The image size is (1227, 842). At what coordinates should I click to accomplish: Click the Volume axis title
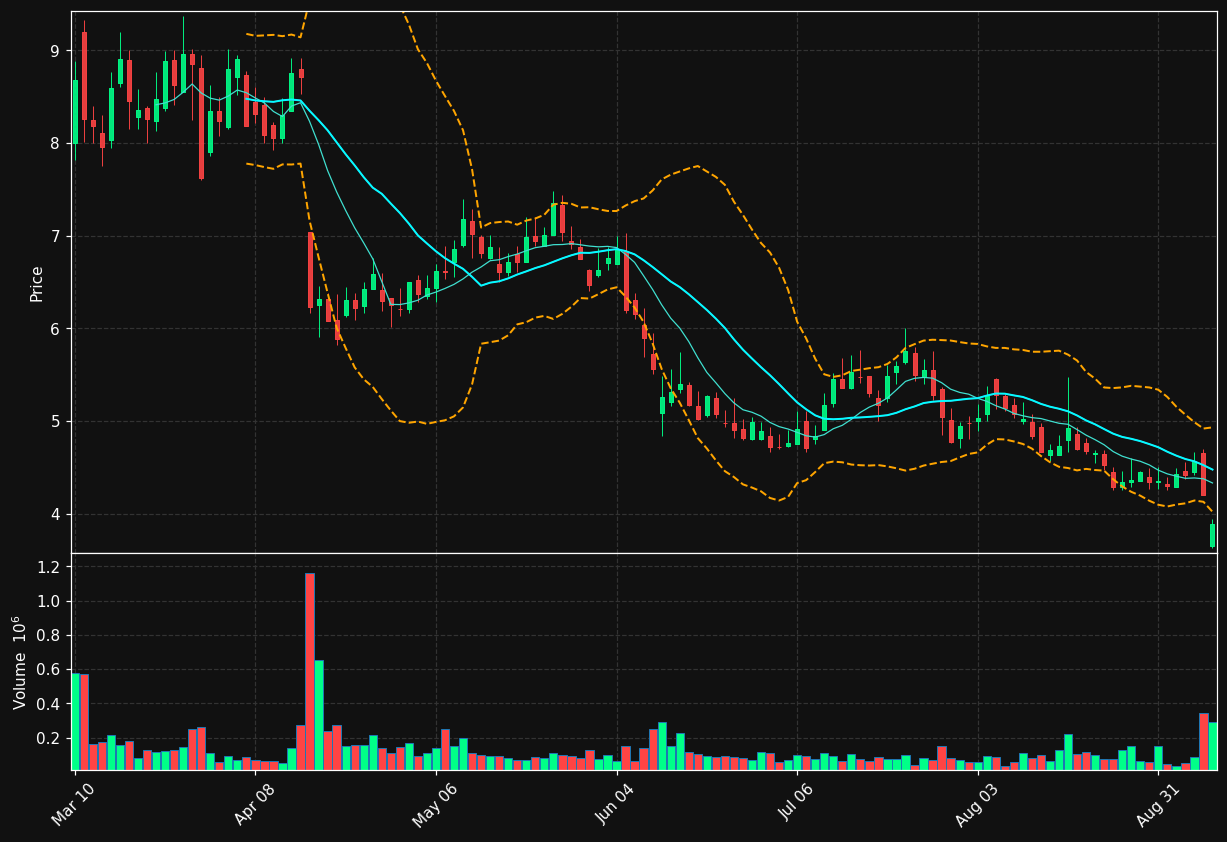tap(19, 662)
